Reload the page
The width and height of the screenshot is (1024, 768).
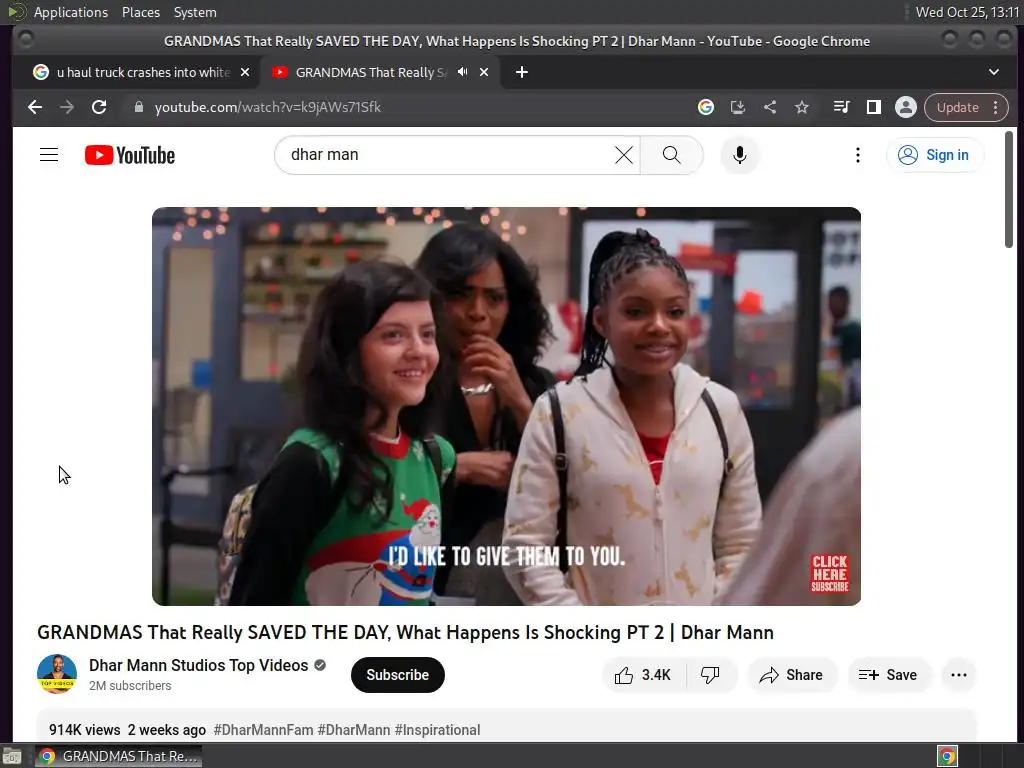click(x=99, y=107)
